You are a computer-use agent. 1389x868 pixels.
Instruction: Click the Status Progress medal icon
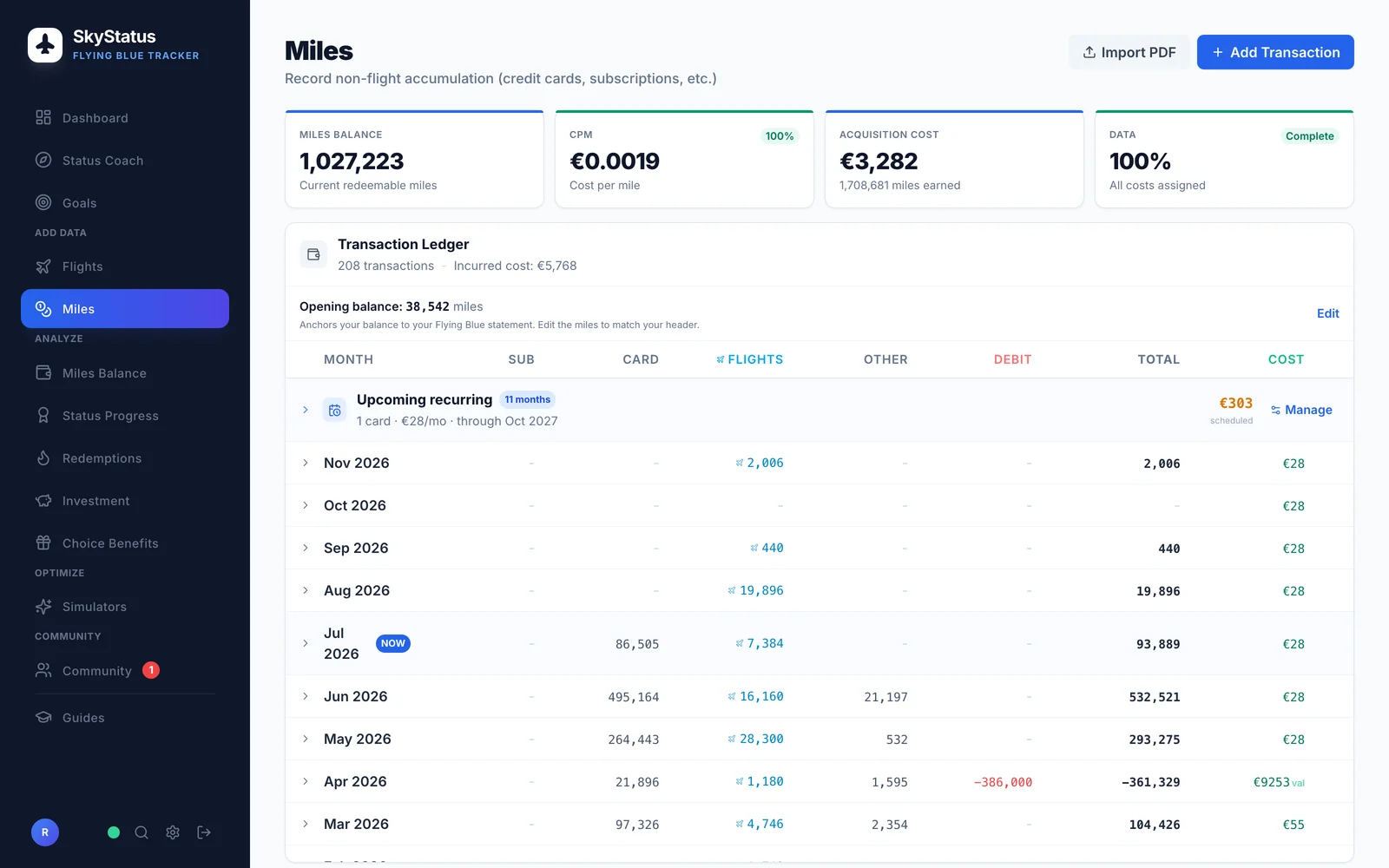click(43, 415)
